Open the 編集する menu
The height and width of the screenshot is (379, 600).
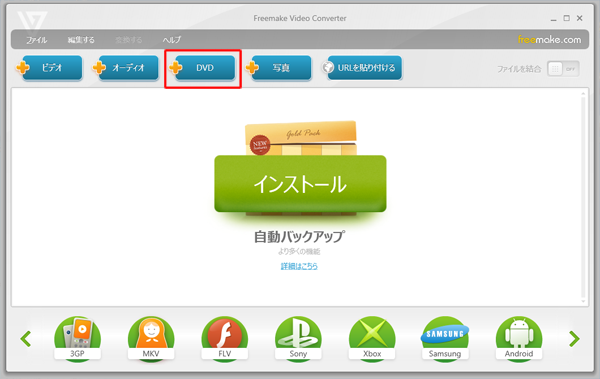coord(81,40)
